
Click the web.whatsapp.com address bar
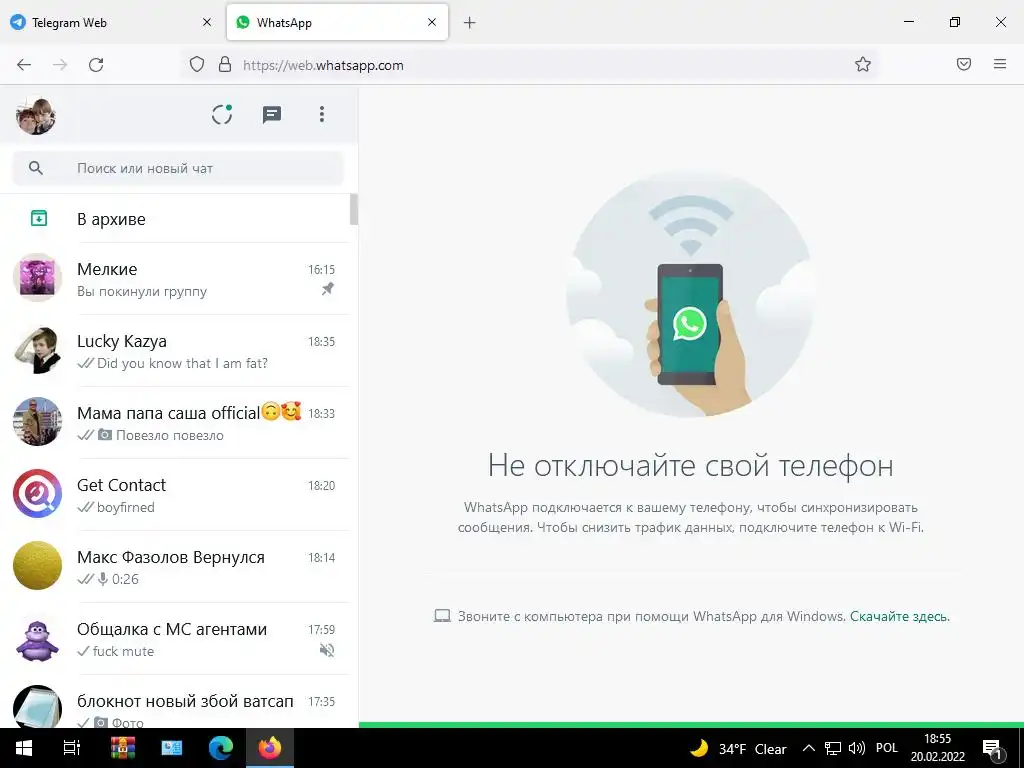[529, 65]
